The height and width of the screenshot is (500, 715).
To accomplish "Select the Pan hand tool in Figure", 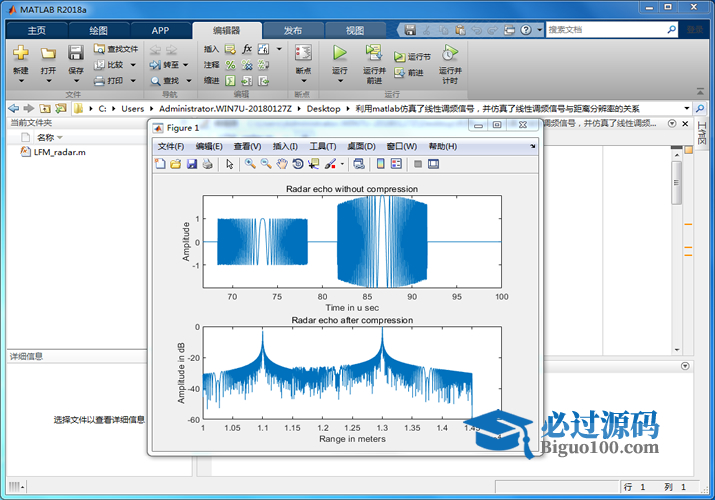I will coord(282,164).
